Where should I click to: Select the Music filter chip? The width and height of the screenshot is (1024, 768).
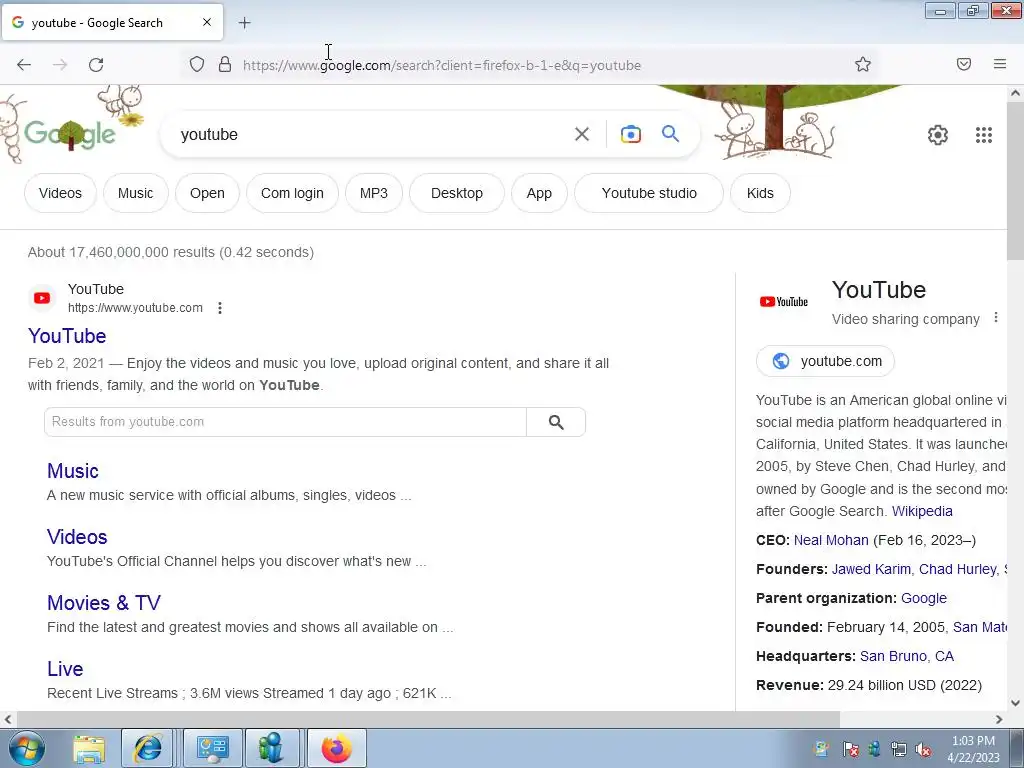click(135, 193)
